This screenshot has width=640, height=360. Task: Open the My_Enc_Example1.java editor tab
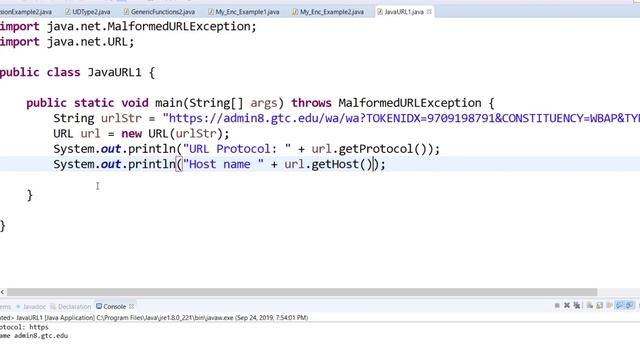point(244,12)
